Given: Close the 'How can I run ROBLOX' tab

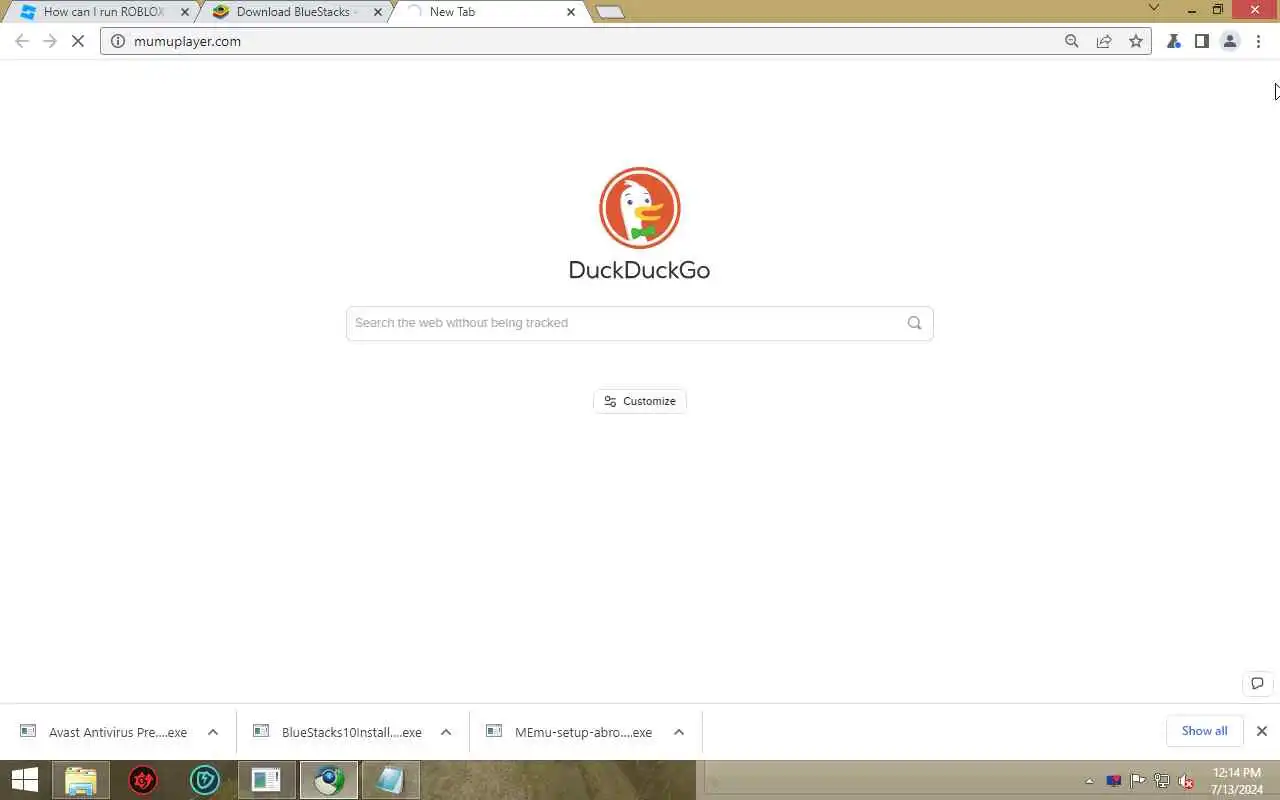Looking at the screenshot, I should click(x=185, y=12).
